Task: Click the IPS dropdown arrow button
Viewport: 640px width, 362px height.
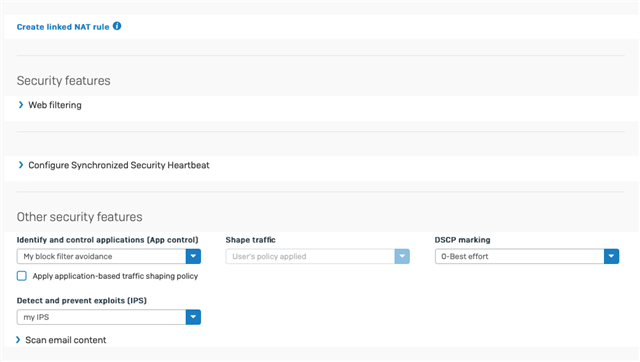Action: coord(193,317)
